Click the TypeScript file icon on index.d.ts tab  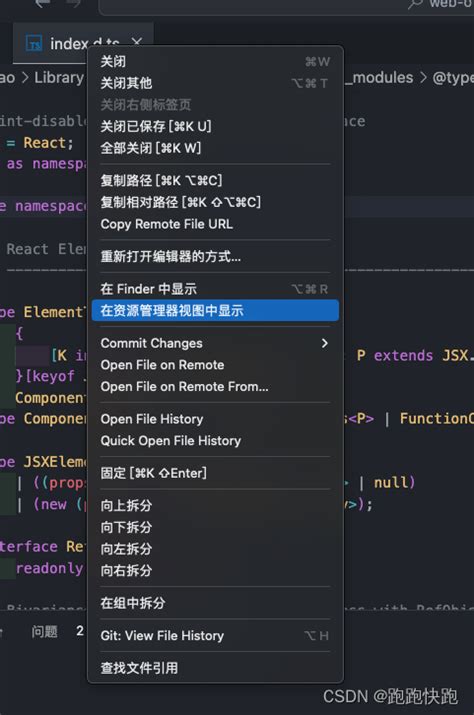(34, 43)
